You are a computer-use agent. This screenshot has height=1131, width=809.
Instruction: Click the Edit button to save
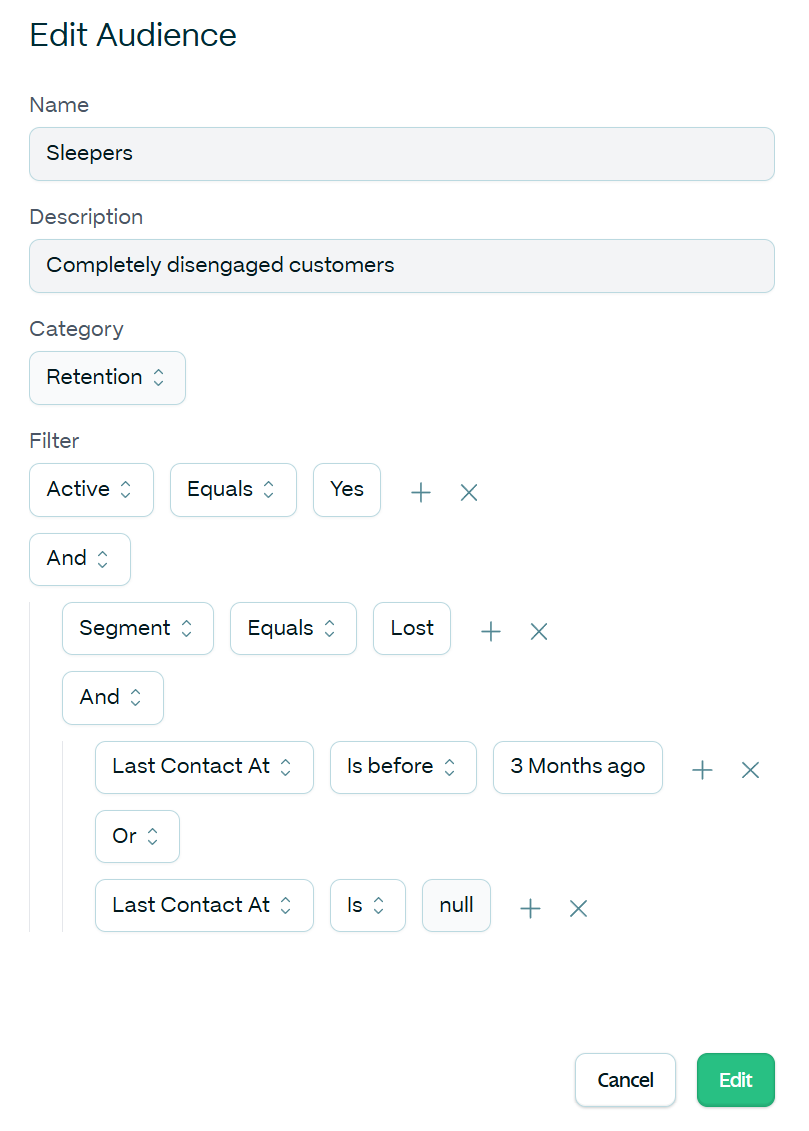point(735,1080)
